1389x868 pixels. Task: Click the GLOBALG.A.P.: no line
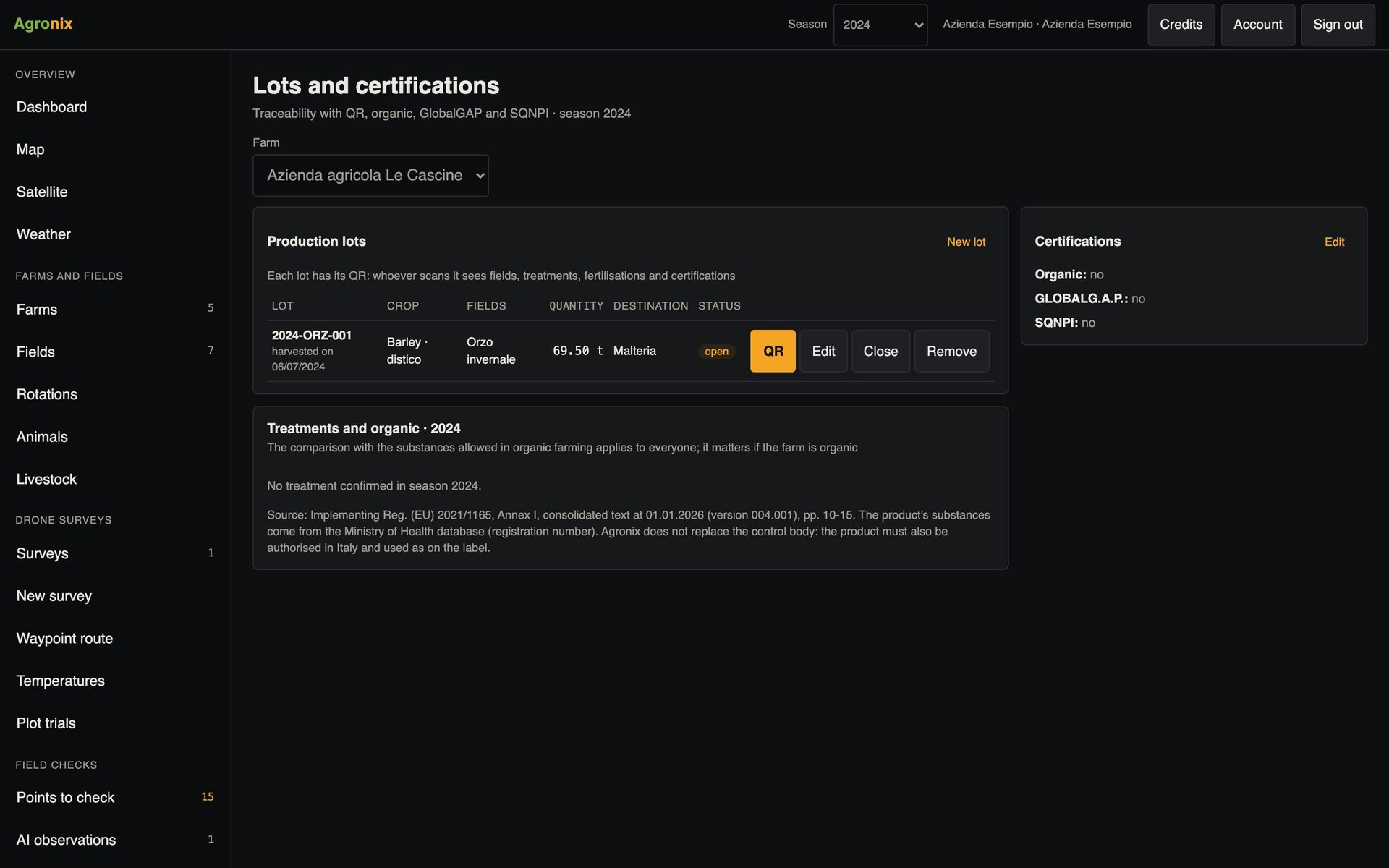coord(1089,298)
